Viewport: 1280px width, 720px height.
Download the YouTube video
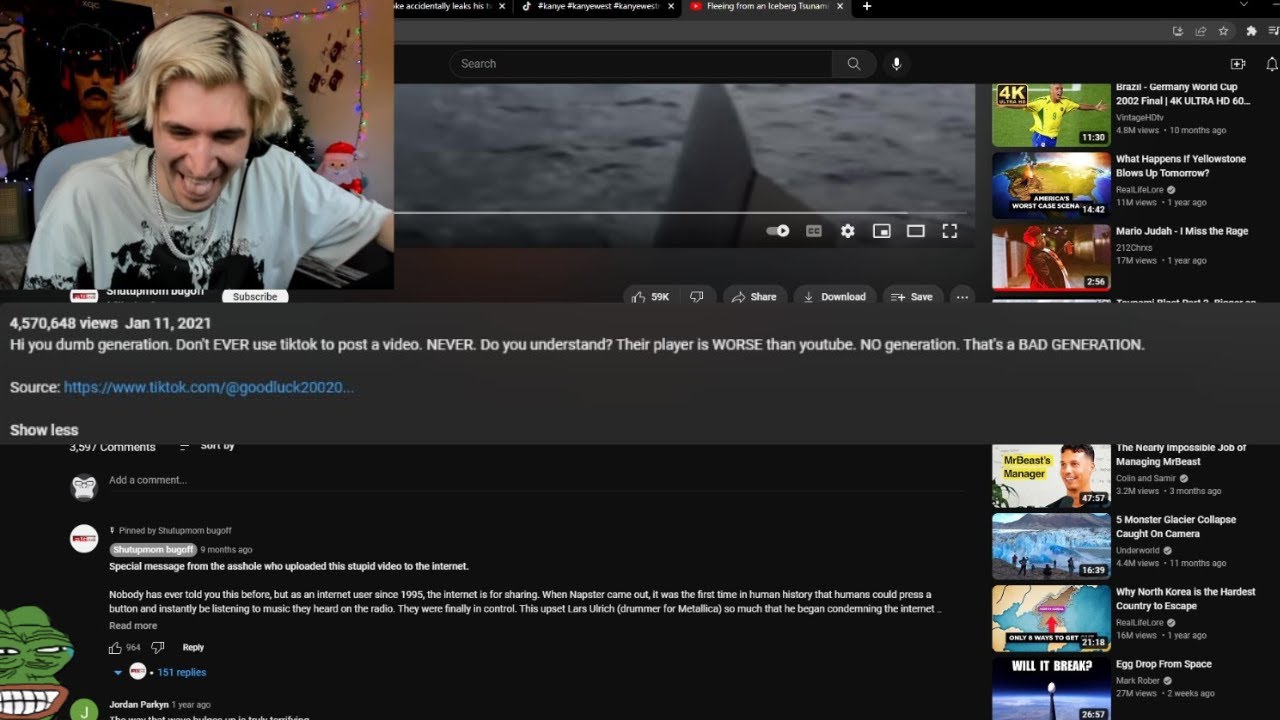pyautogui.click(x=834, y=297)
